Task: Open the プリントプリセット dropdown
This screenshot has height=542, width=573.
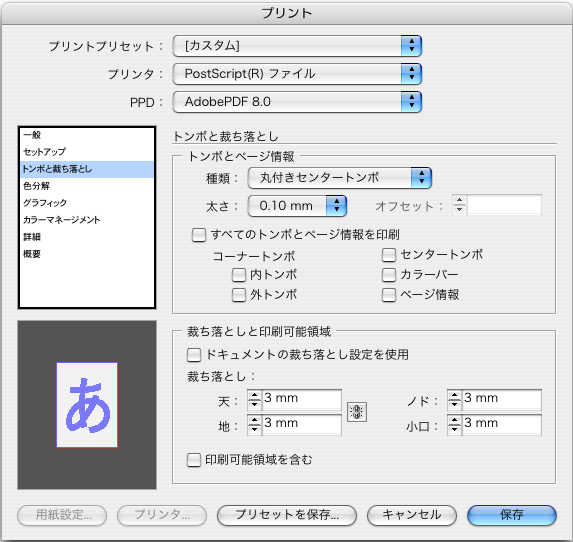Action: (x=297, y=46)
